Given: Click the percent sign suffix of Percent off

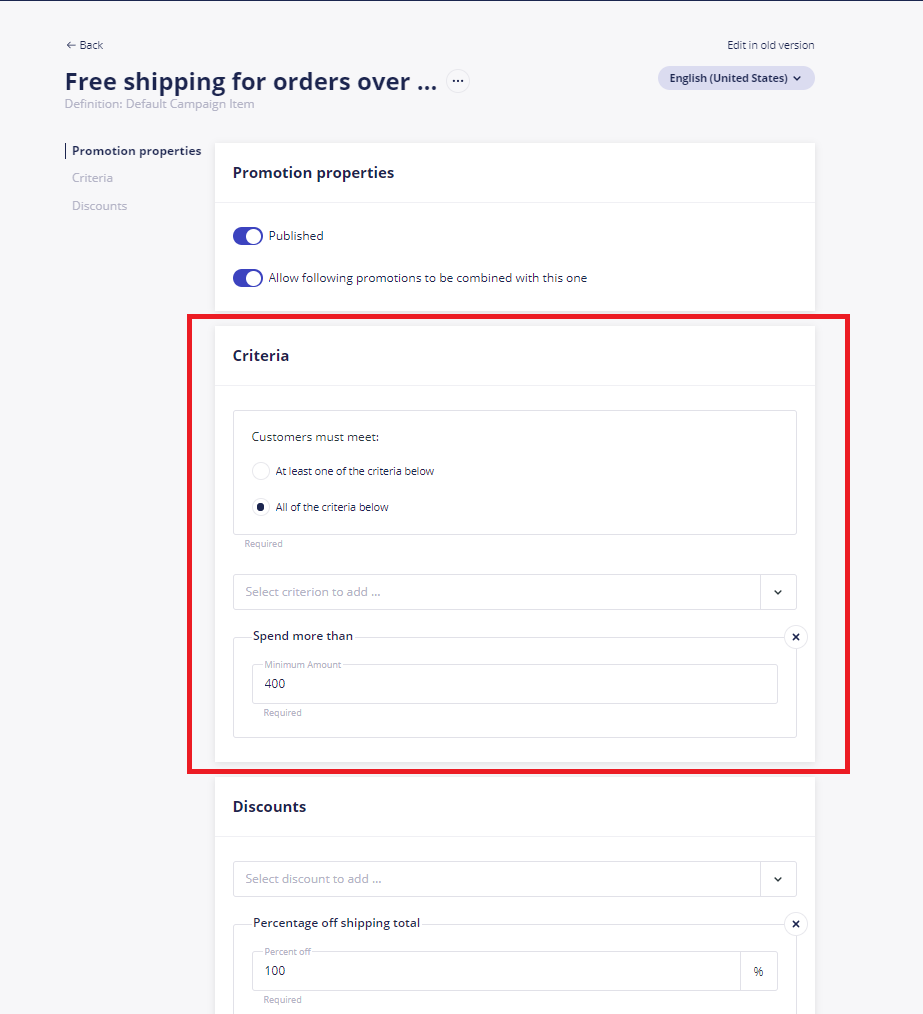Looking at the screenshot, I should pos(758,971).
